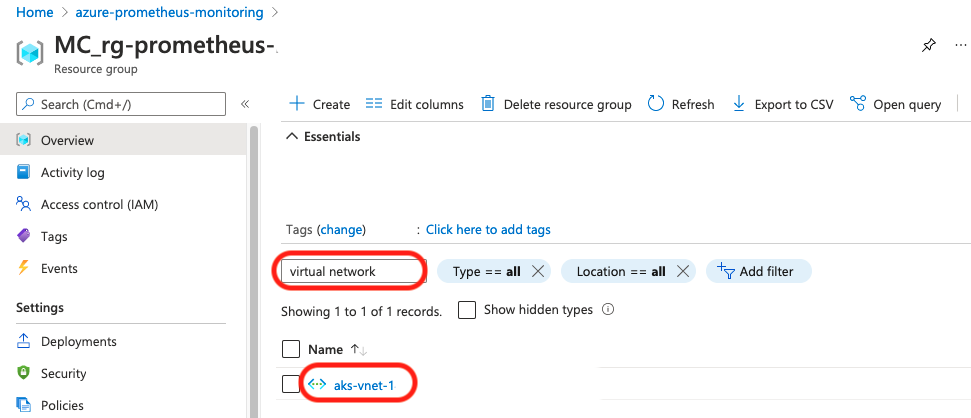Enable Show hidden types checkbox

[467, 310]
